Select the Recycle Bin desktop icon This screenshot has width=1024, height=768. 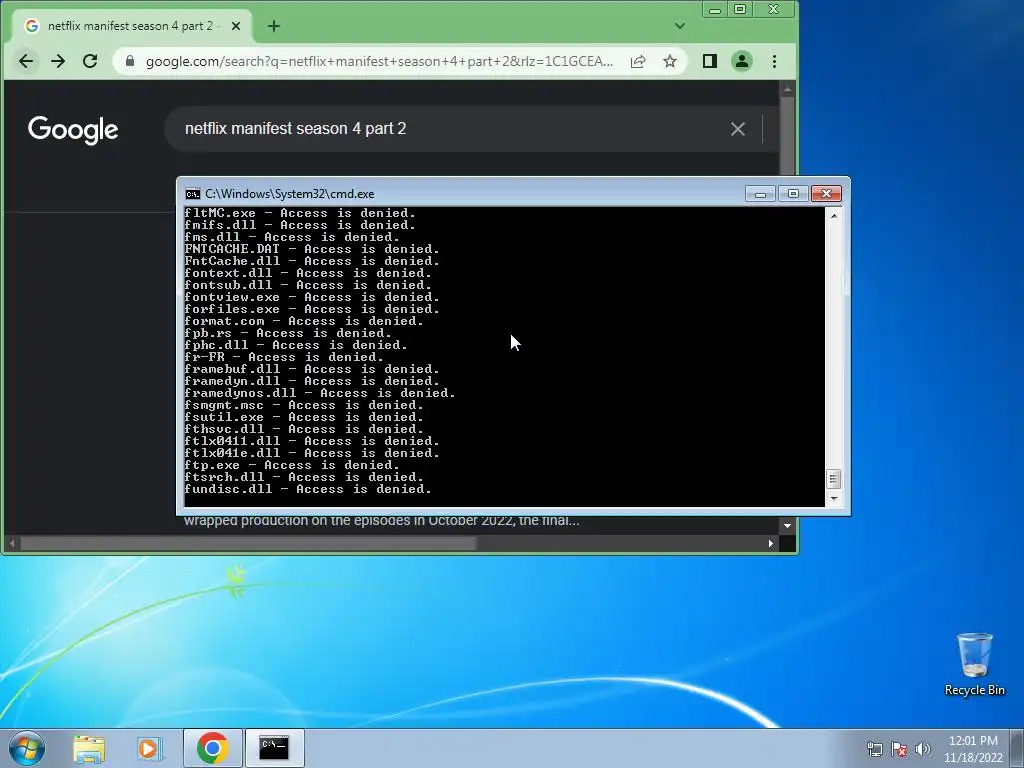[x=974, y=665]
